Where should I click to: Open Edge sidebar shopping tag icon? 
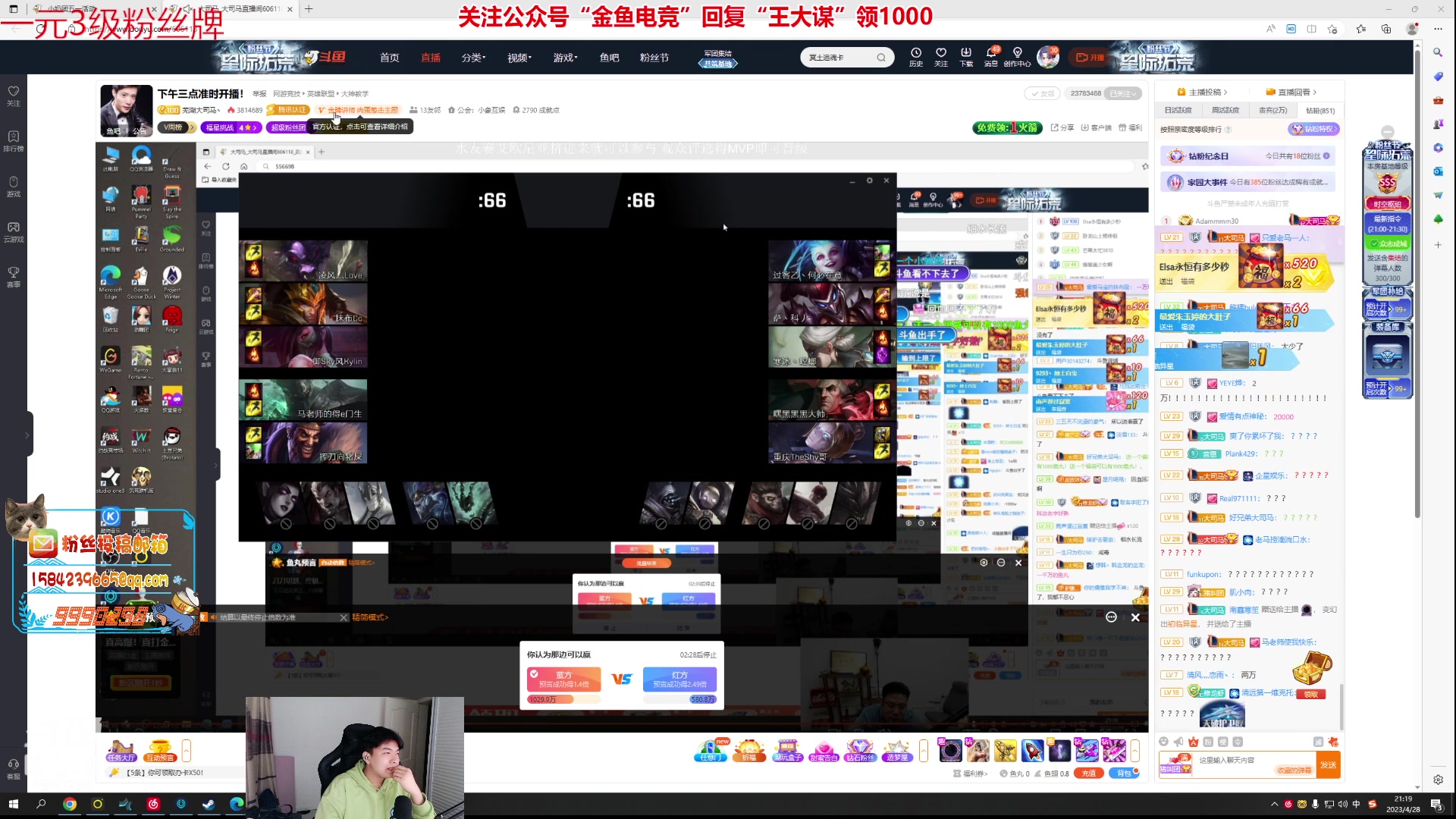[1438, 77]
